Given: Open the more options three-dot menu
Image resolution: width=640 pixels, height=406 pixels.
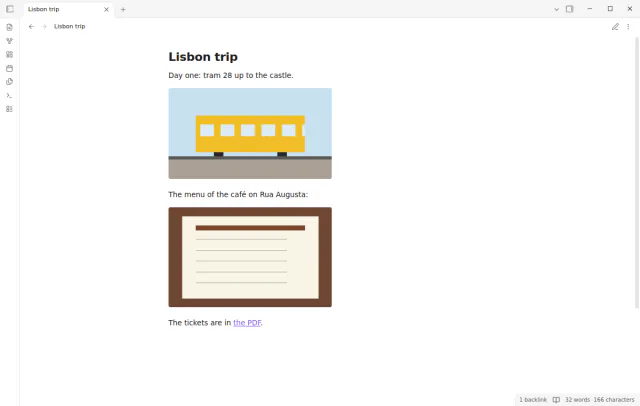Looking at the screenshot, I should coord(628,27).
